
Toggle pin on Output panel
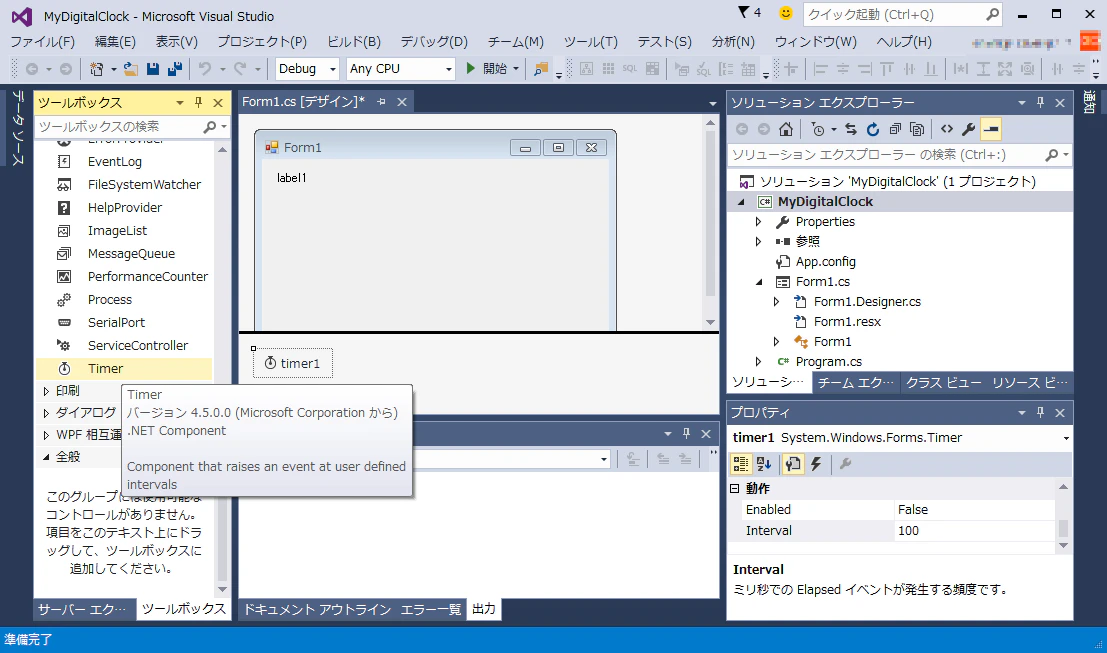point(686,433)
